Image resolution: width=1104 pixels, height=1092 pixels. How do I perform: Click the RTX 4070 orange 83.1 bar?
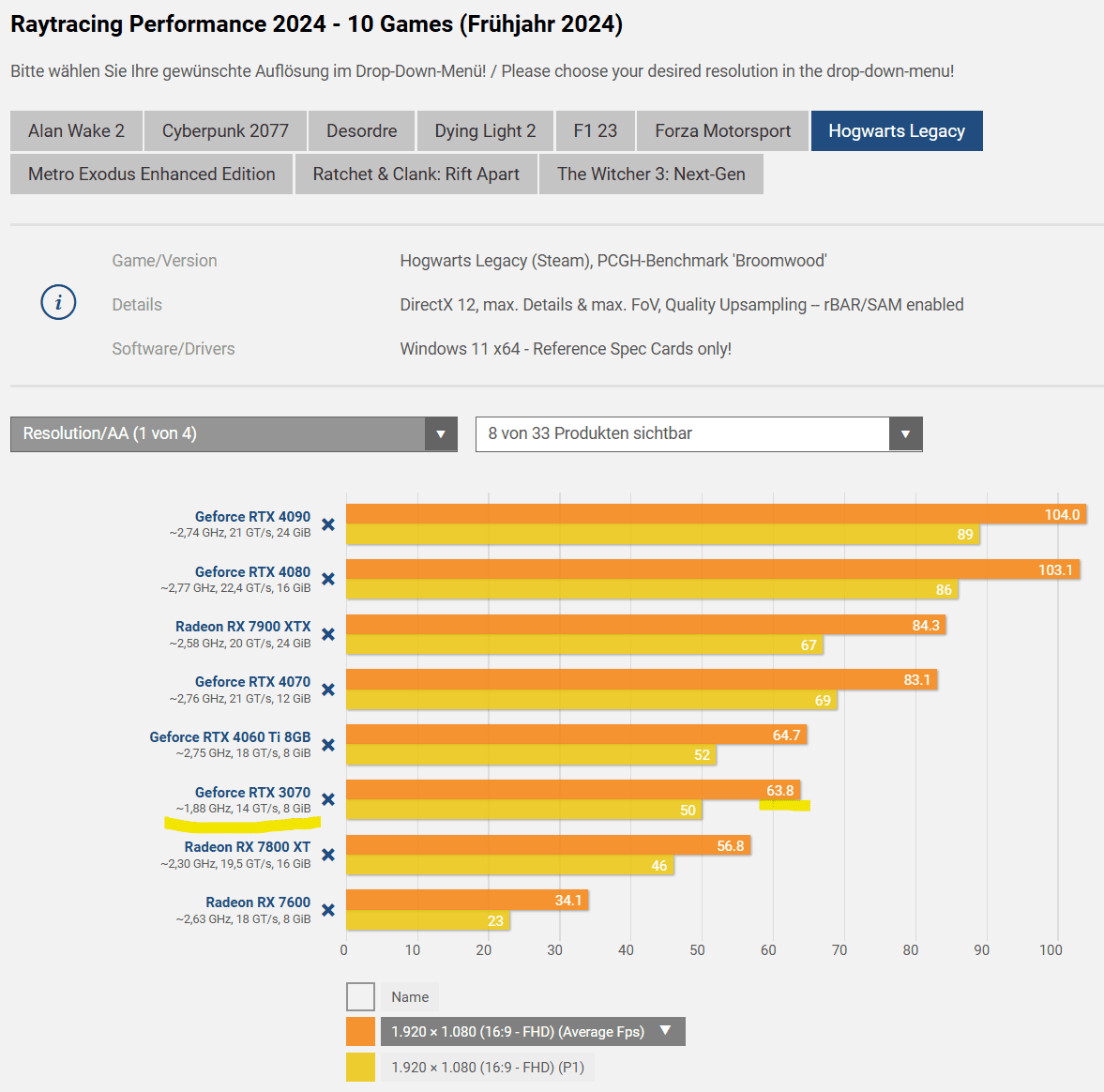pyautogui.click(x=643, y=679)
